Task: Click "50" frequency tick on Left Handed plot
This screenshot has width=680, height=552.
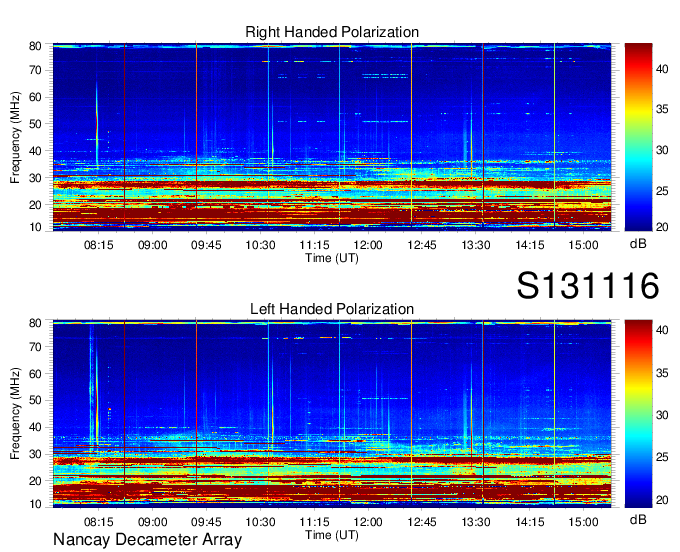Action: (35, 400)
